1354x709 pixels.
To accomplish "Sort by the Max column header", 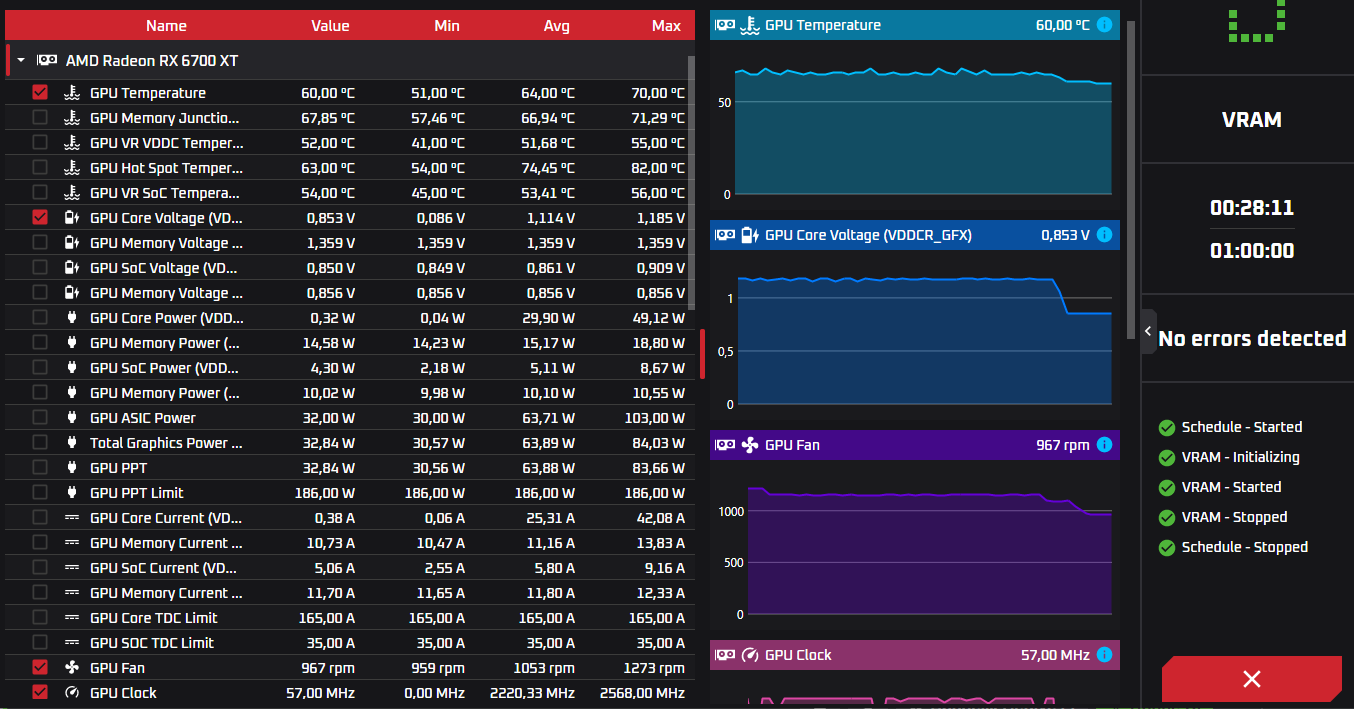I will tap(666, 26).
